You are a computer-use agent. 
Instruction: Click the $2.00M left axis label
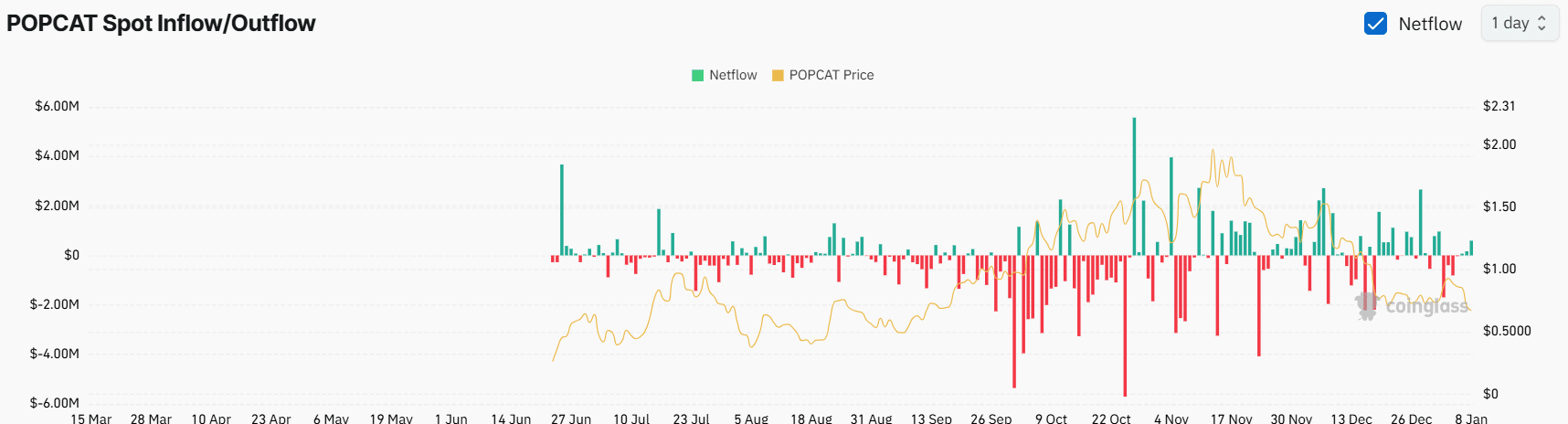click(x=57, y=206)
